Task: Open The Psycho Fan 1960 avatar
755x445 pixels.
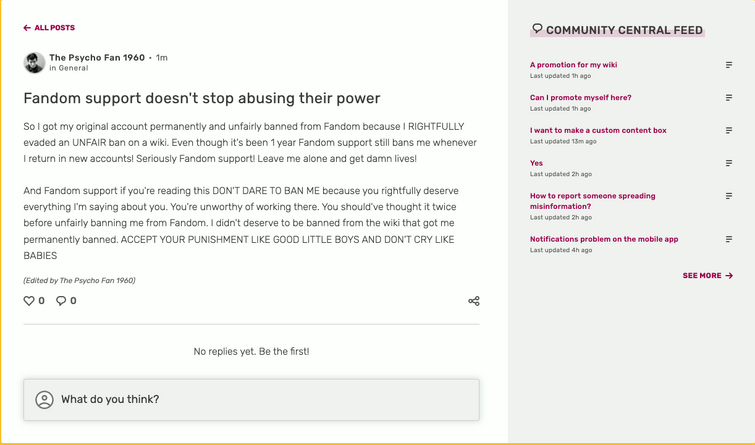Action: point(34,63)
